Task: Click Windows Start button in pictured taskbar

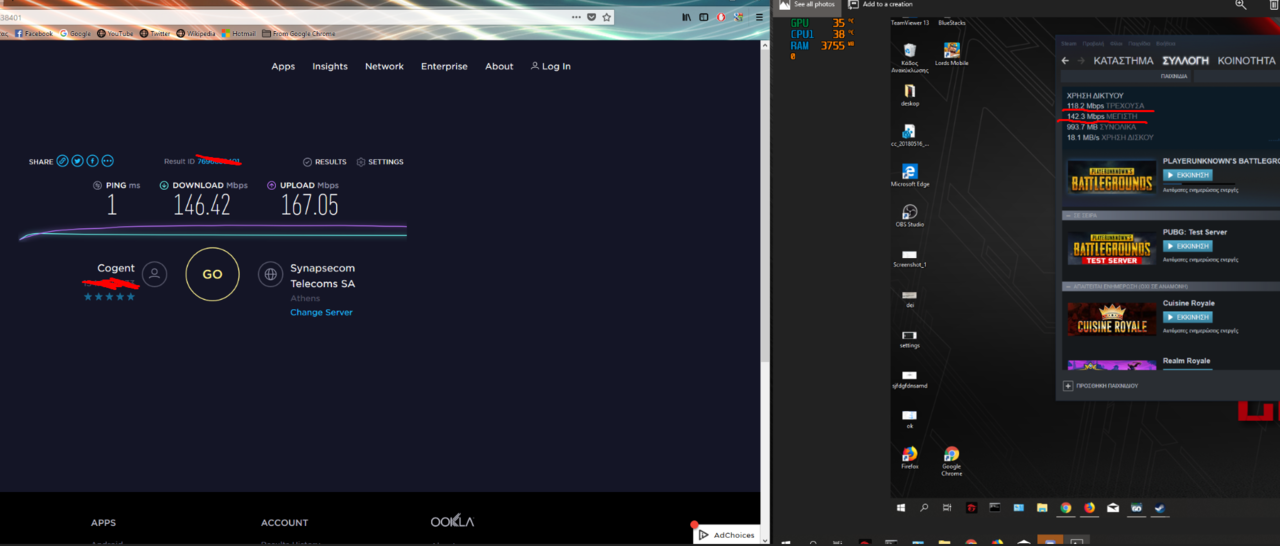Action: pos(902,508)
